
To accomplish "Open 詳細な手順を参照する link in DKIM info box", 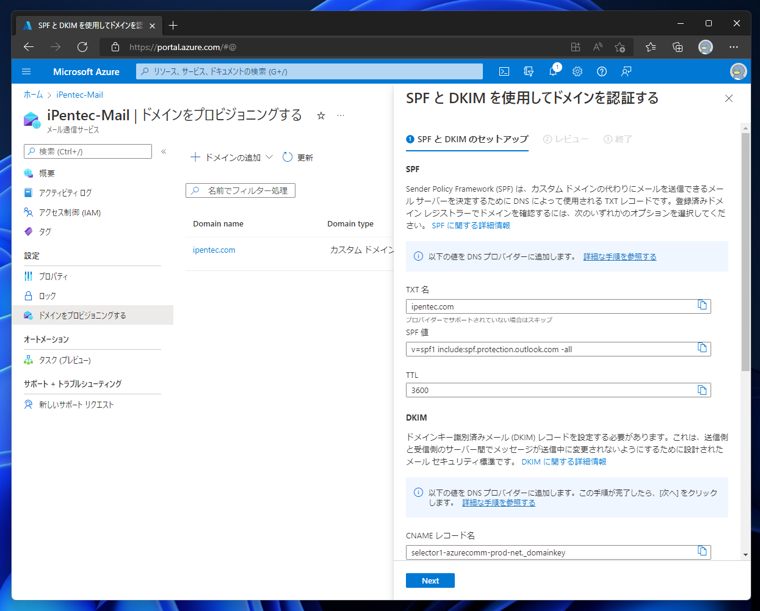I will click(x=499, y=503).
